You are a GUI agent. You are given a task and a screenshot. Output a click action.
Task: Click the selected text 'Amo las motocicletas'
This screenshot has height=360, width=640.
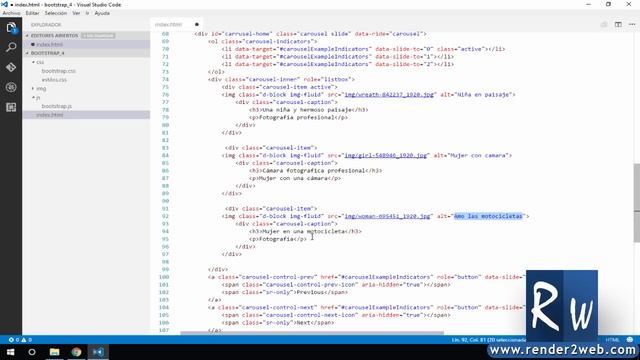coord(488,216)
